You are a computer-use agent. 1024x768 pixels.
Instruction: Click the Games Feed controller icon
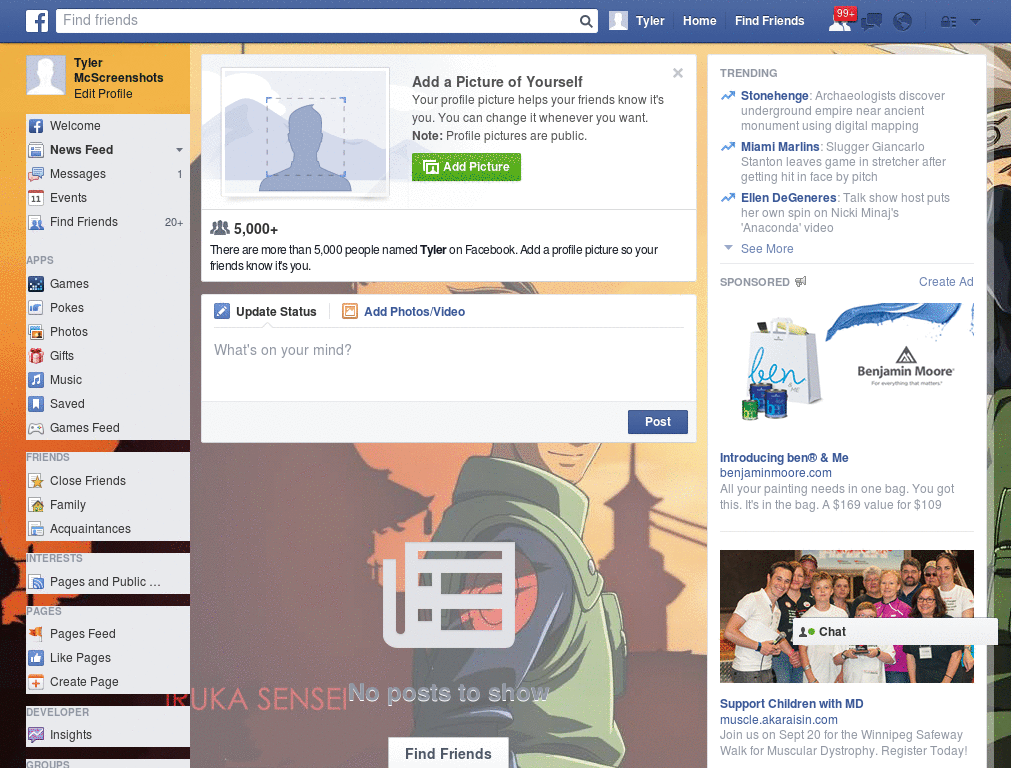point(36,428)
